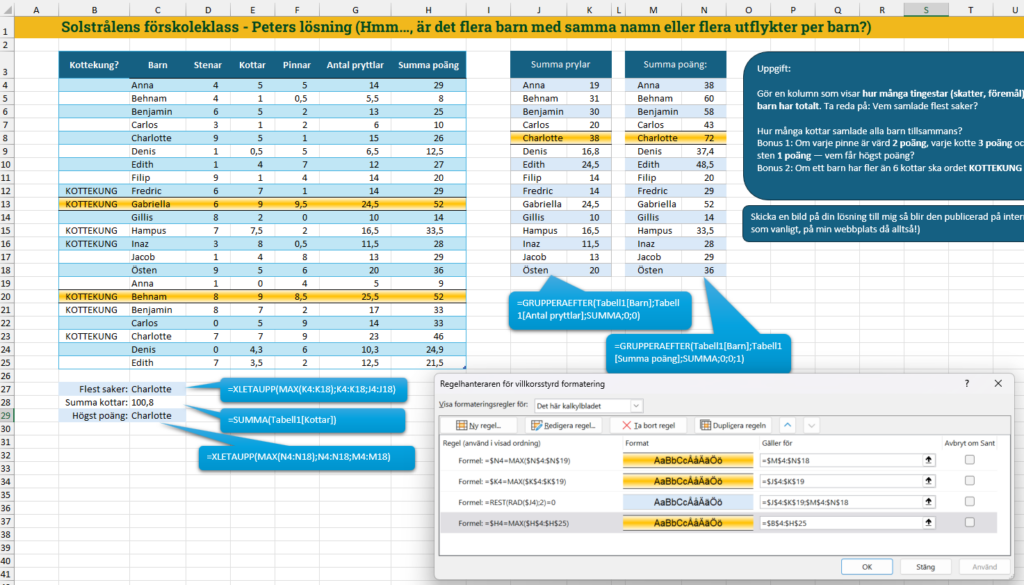Viewport: 1024px width, 585px height.
Task: Collapse range picker for =$J$4:$K$19;$M$4:$N$18 rule
Action: [x=928, y=502]
